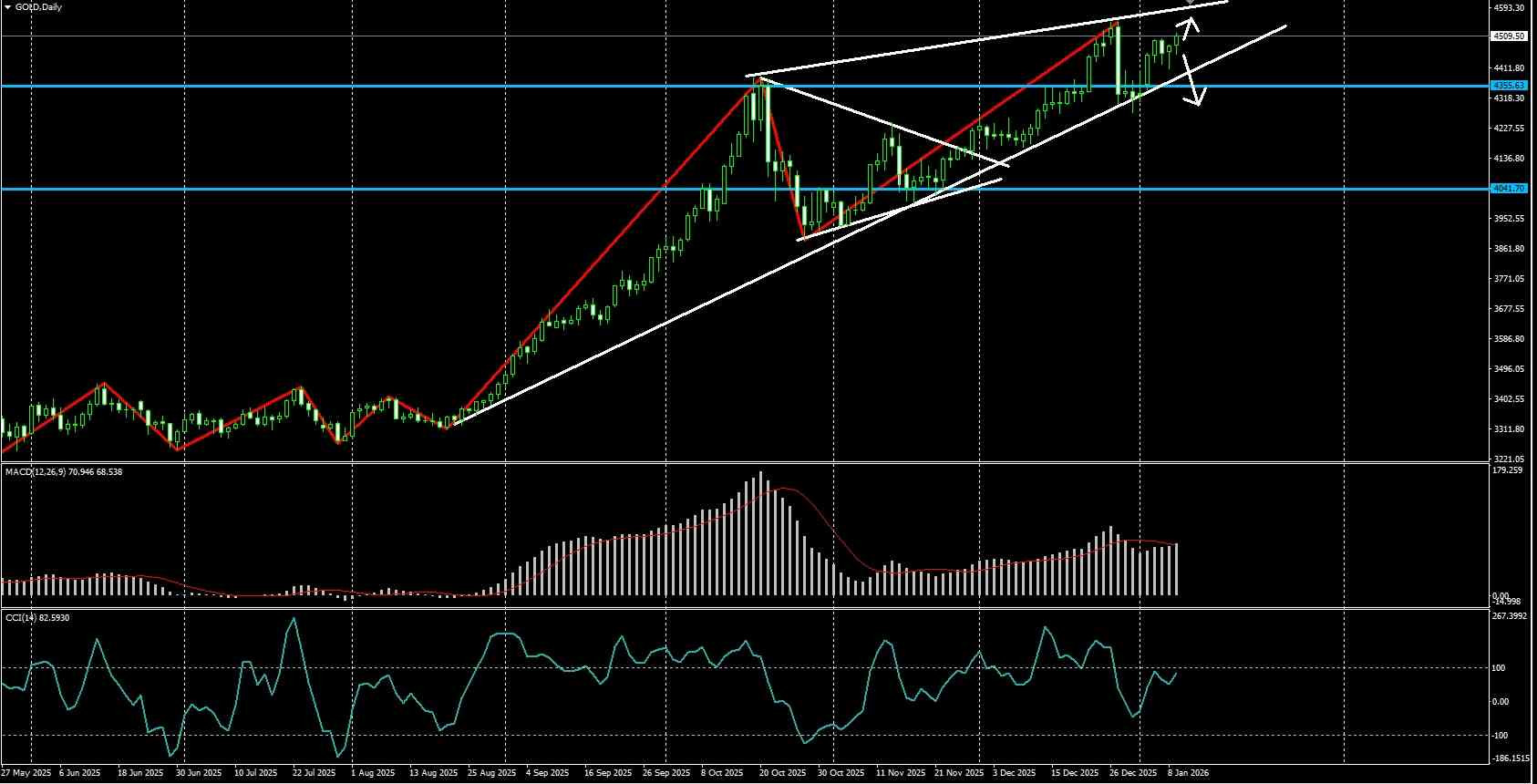The image size is (1537, 784).
Task: Click the red MACD signal line peak
Action: click(784, 490)
